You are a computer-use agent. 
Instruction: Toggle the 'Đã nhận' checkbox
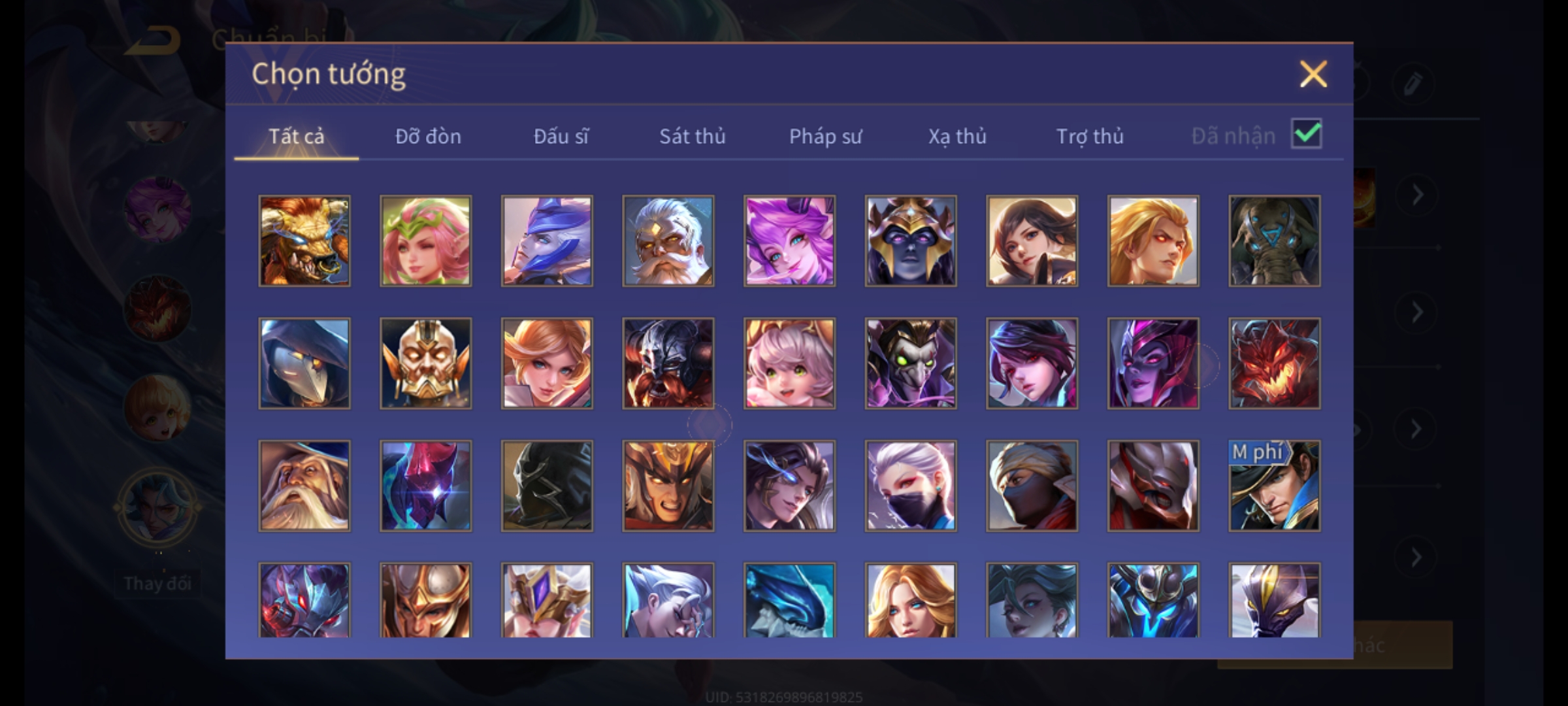click(1307, 134)
